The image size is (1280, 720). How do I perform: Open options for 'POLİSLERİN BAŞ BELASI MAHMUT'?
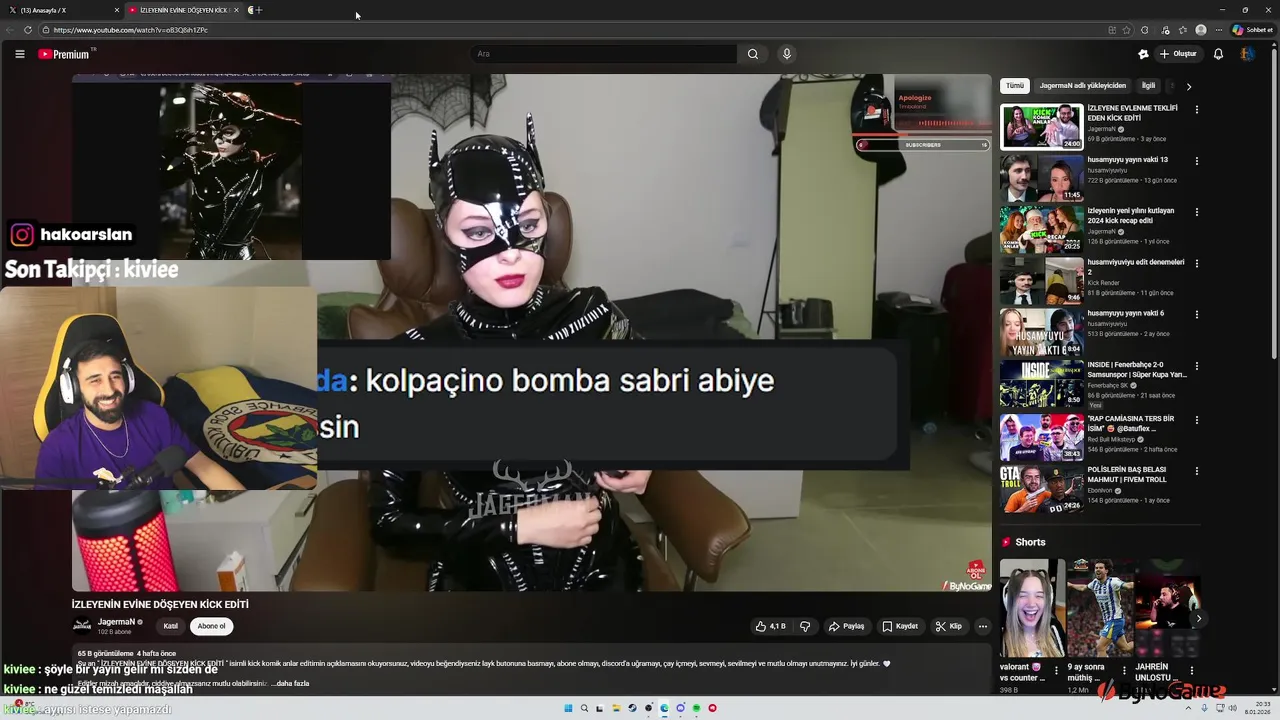pos(1196,471)
